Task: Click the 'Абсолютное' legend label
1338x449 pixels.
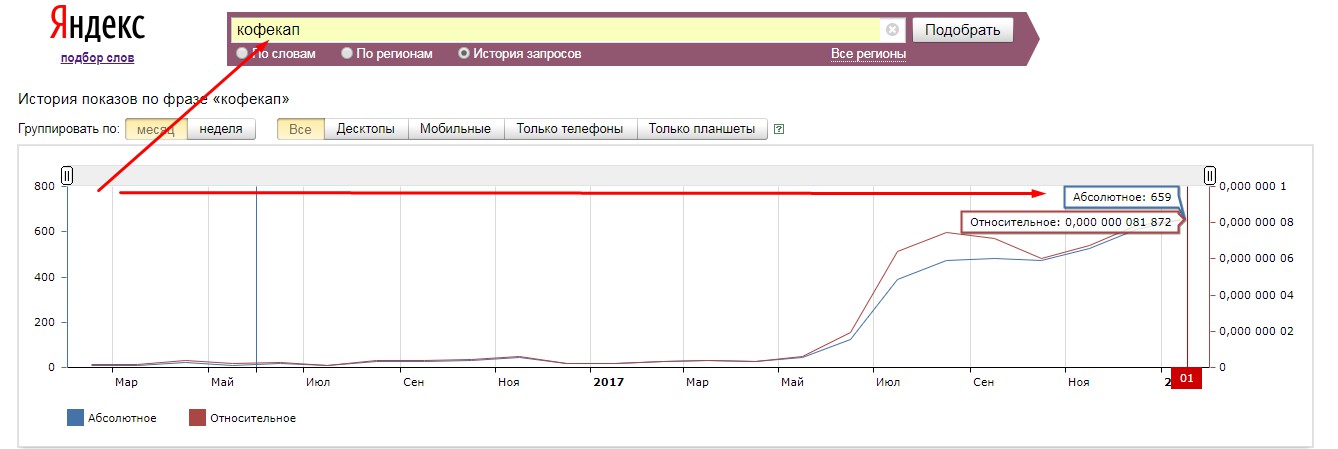Action: [x=123, y=418]
